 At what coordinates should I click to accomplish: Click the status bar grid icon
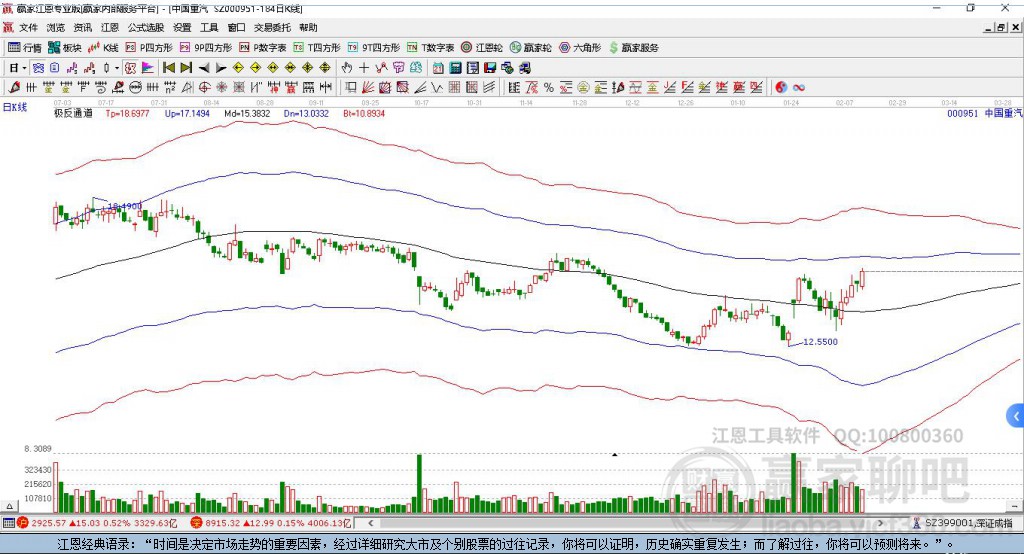click(x=8, y=523)
